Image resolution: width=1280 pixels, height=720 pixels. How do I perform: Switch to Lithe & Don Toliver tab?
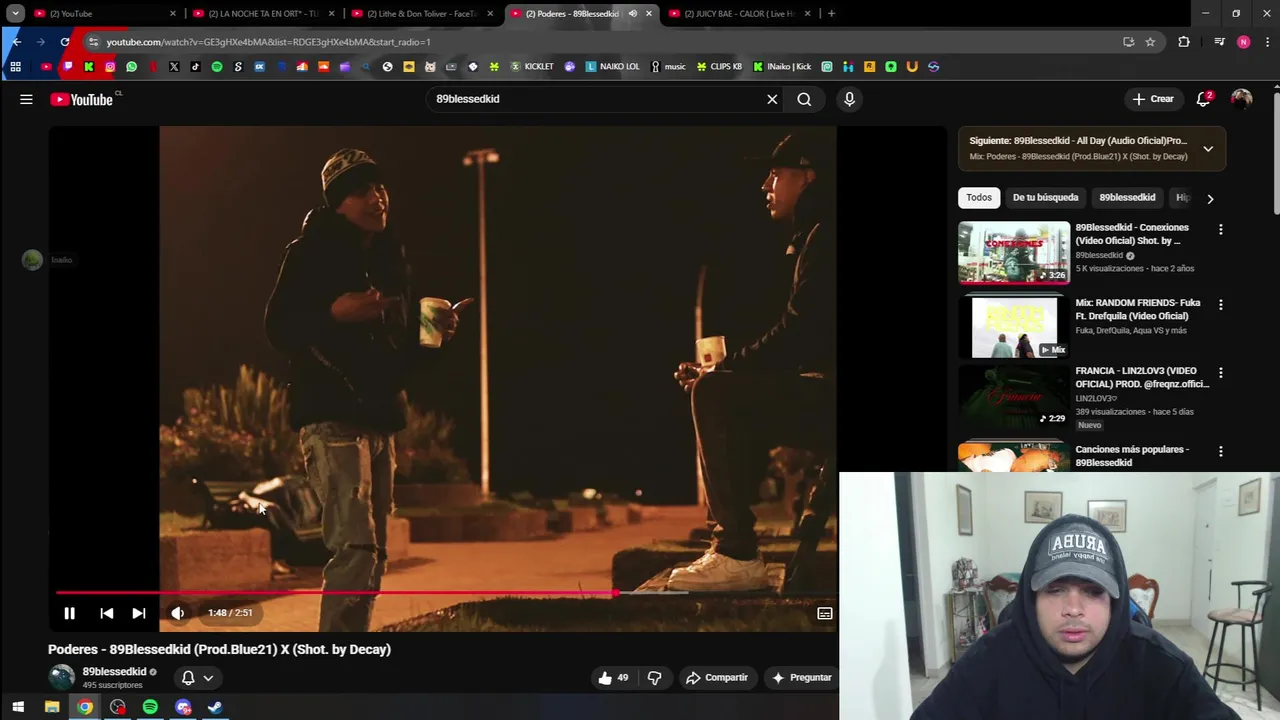point(421,13)
